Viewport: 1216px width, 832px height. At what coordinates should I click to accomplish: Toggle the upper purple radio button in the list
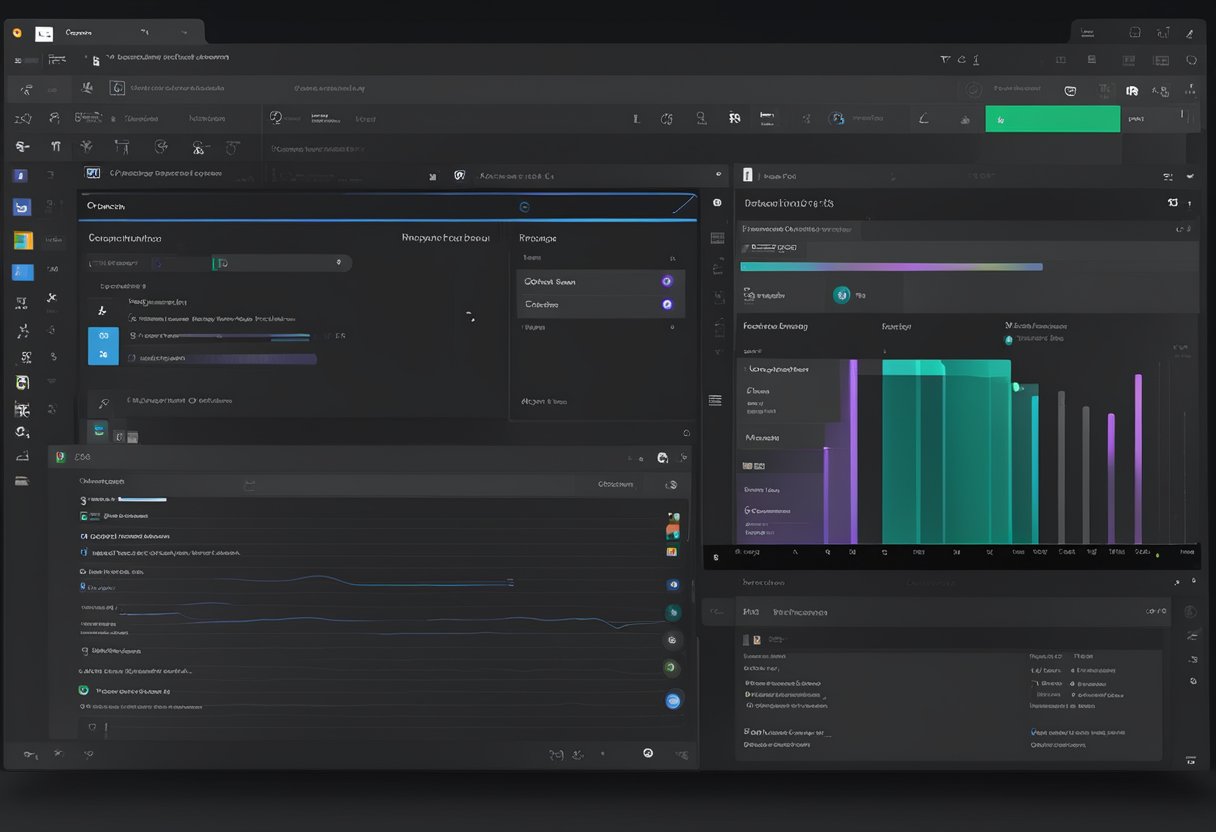(x=667, y=282)
